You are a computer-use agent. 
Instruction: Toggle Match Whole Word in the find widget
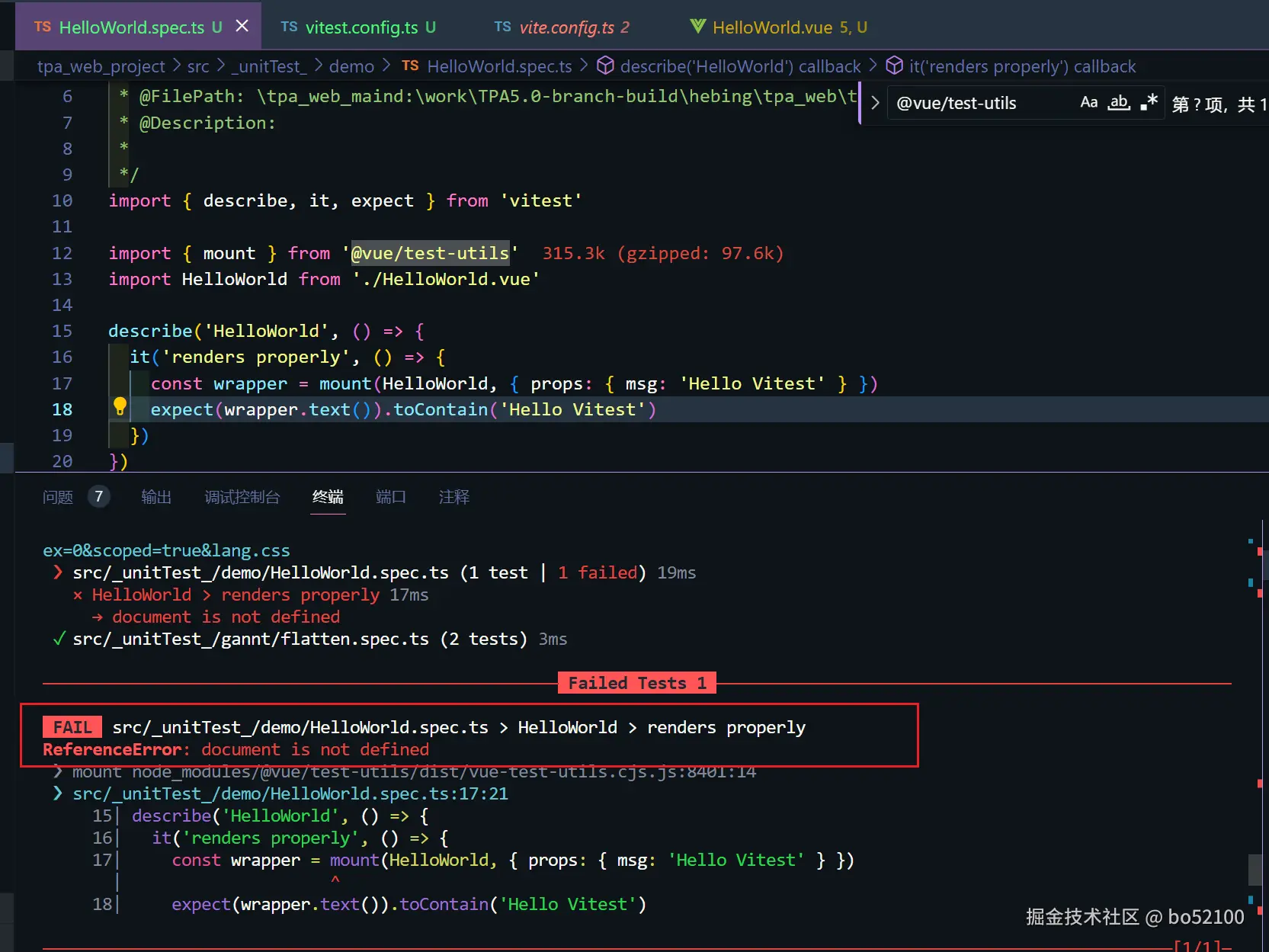coord(1119,102)
